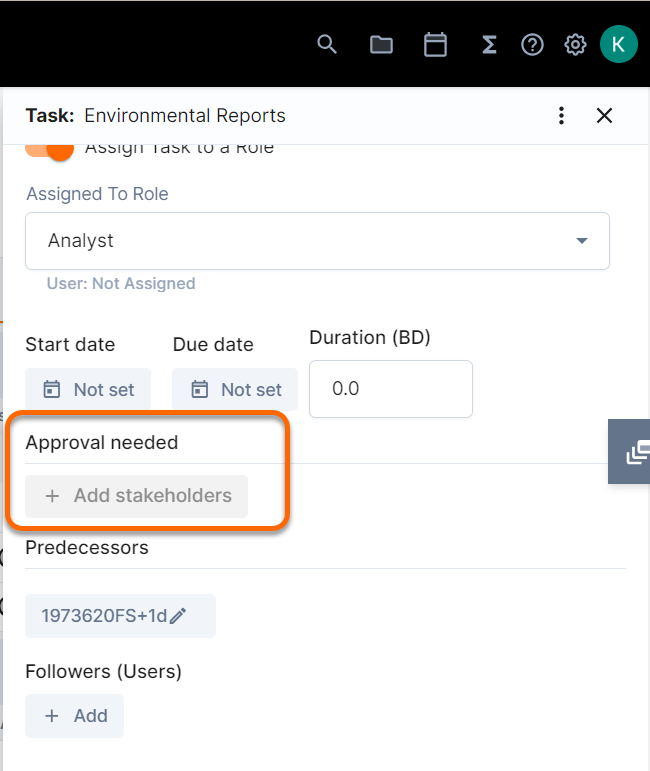Open settings gear icon
650x771 pixels.
[575, 44]
